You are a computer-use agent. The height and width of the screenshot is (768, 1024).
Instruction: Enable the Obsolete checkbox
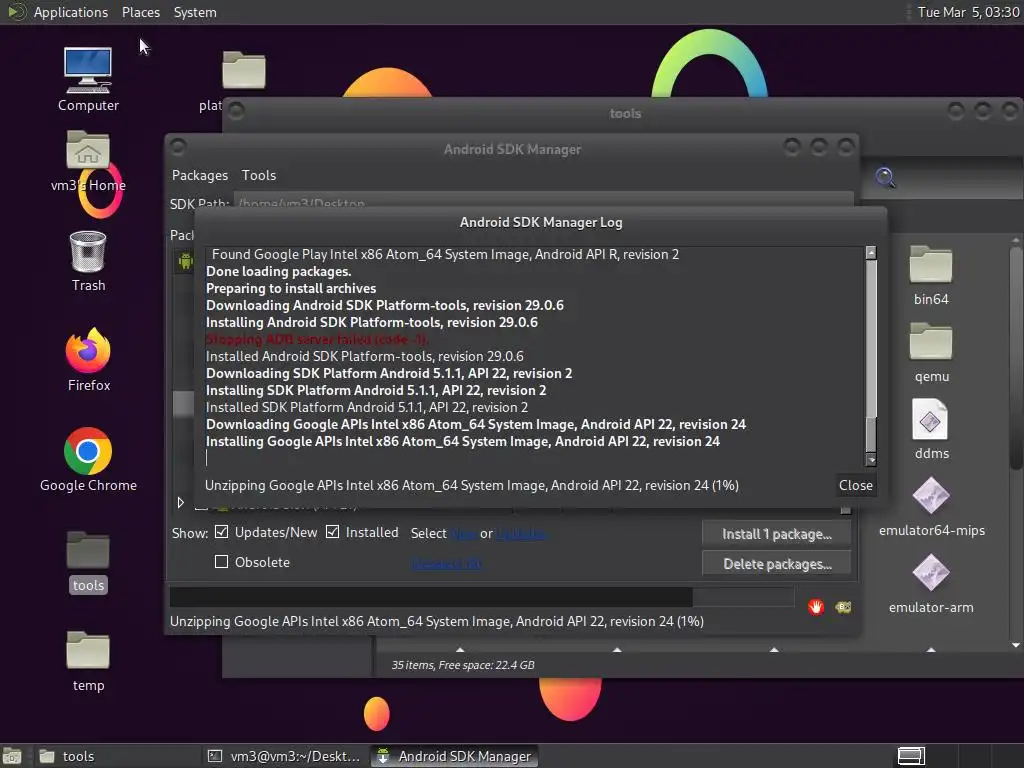point(221,562)
